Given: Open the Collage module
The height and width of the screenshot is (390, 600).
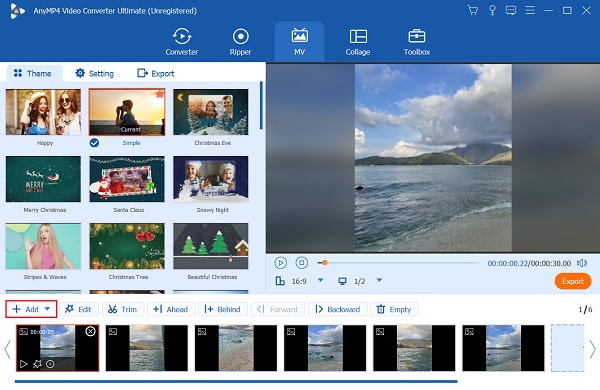Looking at the screenshot, I should tap(358, 42).
